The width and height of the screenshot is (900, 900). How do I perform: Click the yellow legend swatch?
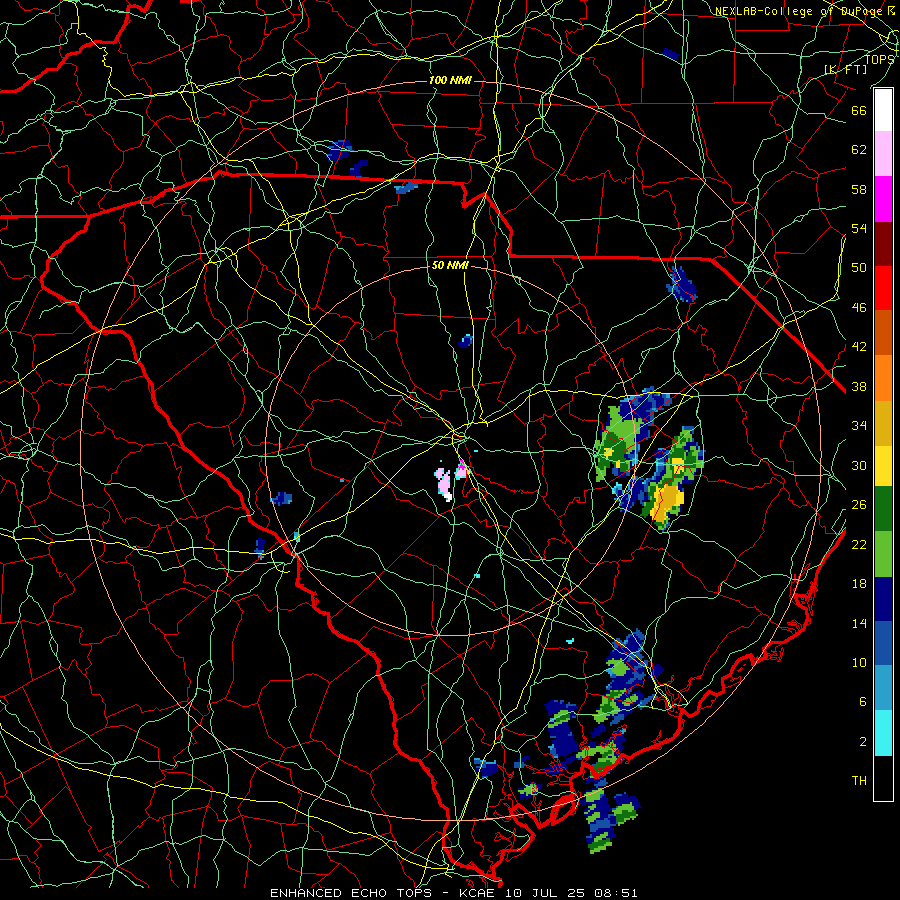[x=883, y=466]
